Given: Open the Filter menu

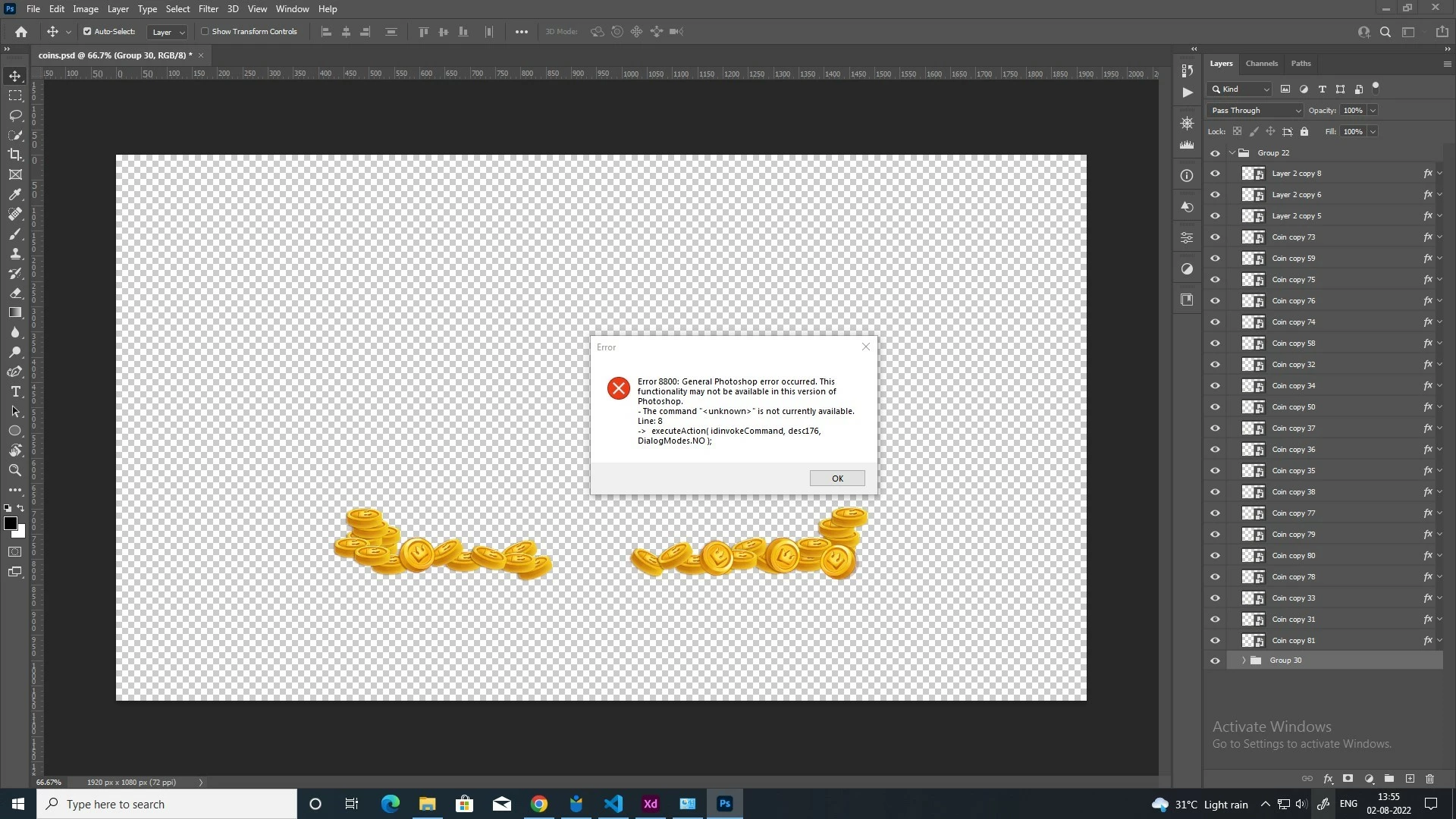Looking at the screenshot, I should pyautogui.click(x=208, y=9).
